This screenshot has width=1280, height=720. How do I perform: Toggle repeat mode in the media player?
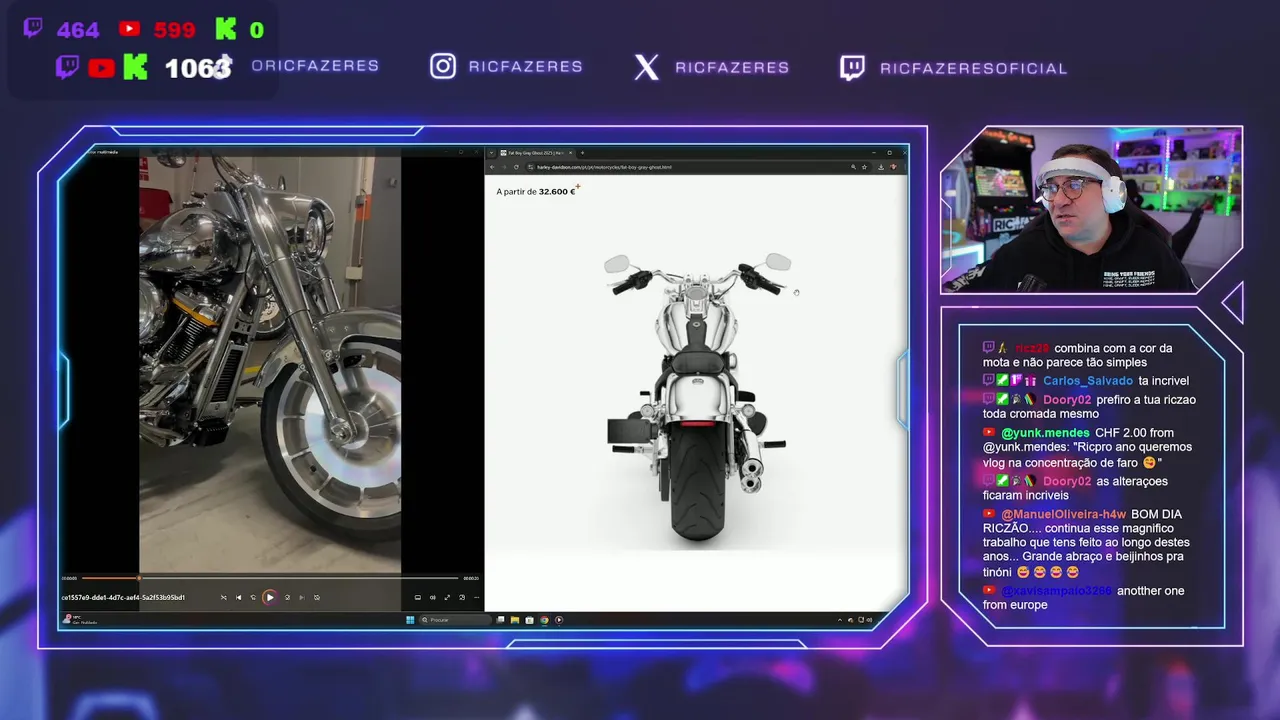(x=317, y=597)
